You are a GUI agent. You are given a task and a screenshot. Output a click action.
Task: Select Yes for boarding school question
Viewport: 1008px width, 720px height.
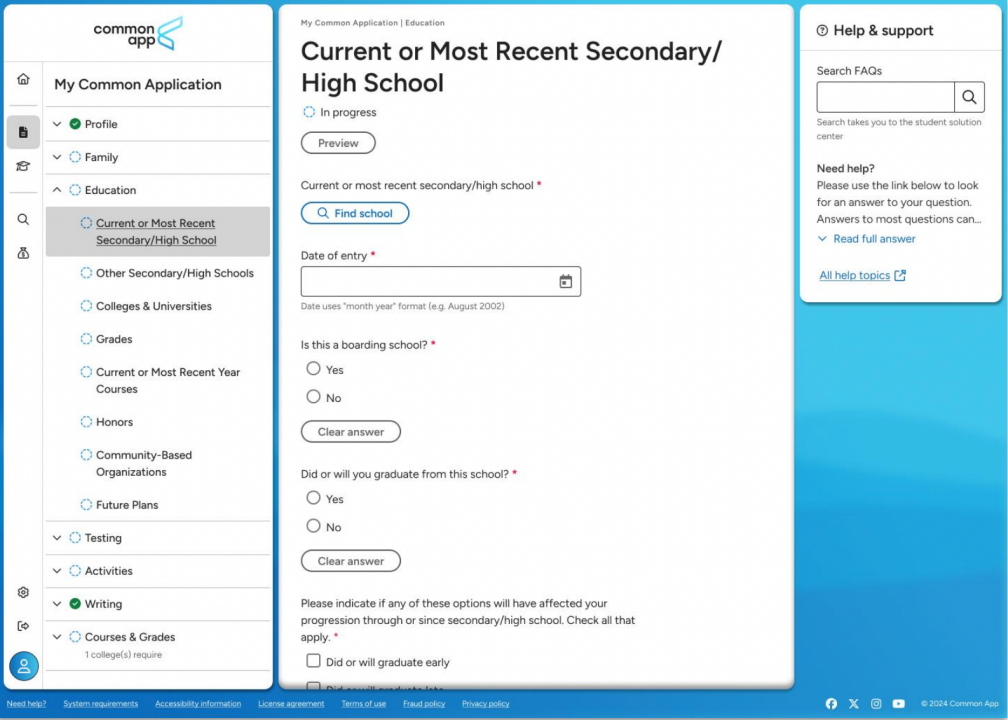313,368
